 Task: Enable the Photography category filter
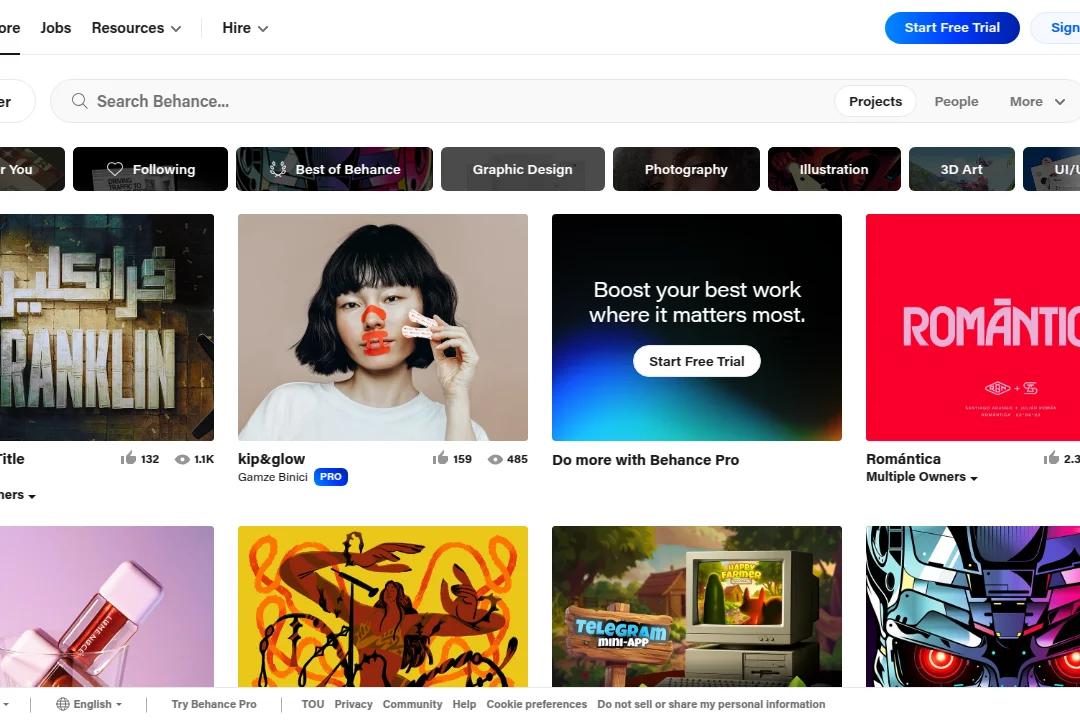pos(686,169)
